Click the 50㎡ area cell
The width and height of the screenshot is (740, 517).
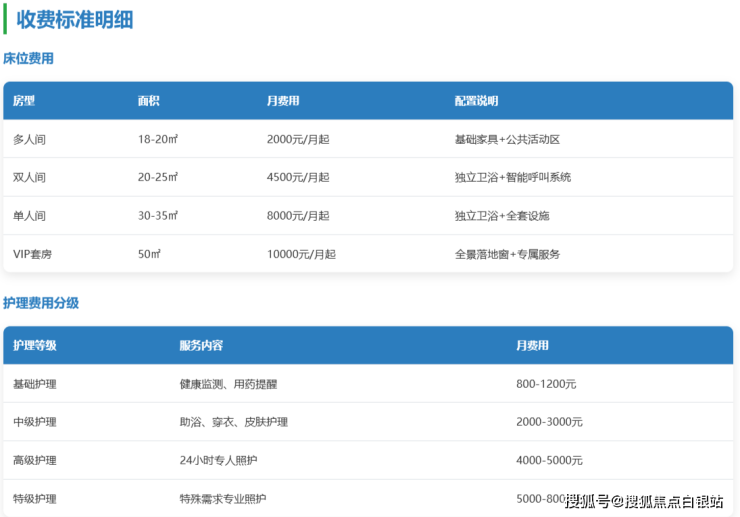pyautogui.click(x=149, y=254)
